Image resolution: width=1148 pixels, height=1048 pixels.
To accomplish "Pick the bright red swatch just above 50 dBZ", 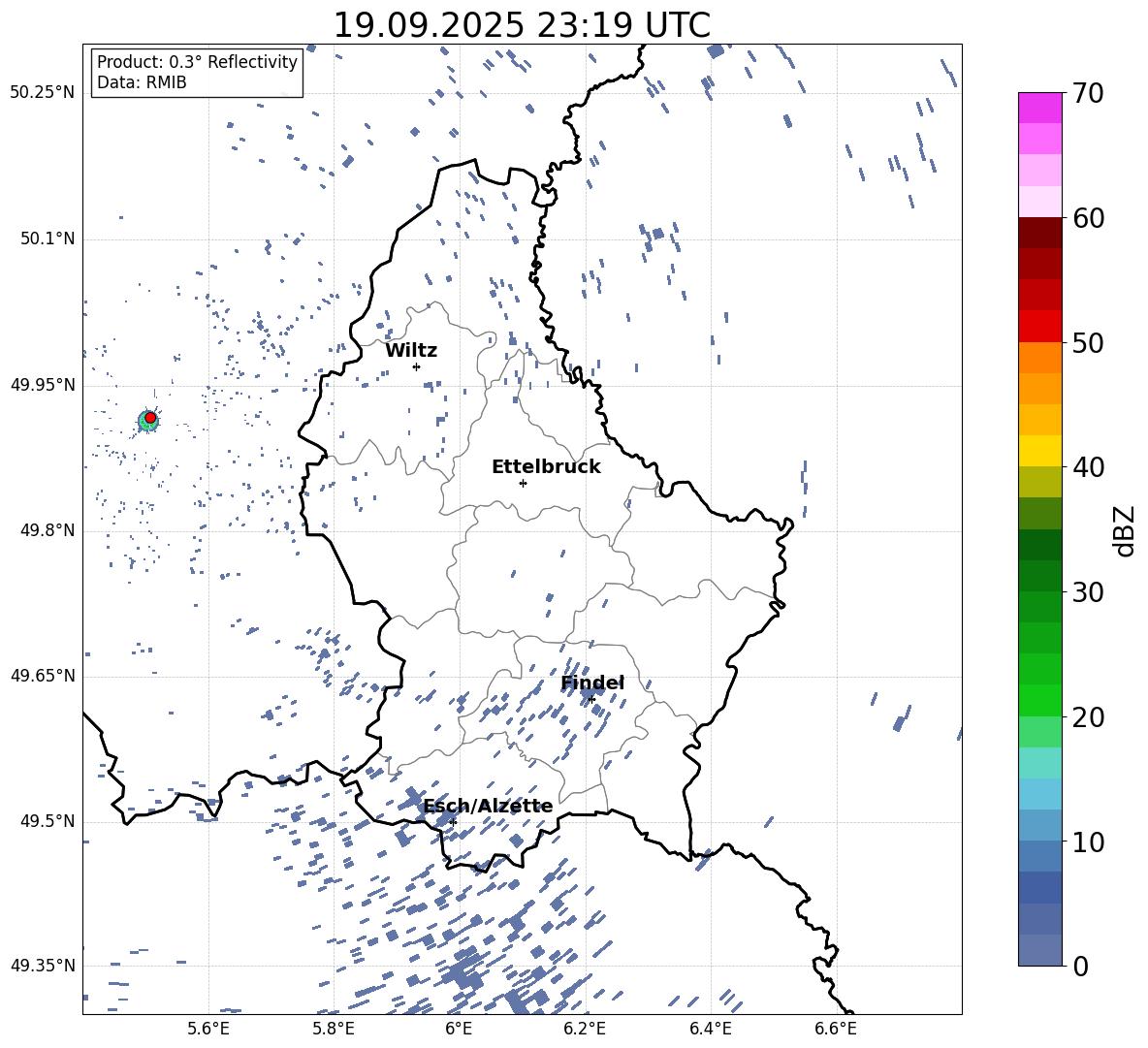I will coord(1040,327).
